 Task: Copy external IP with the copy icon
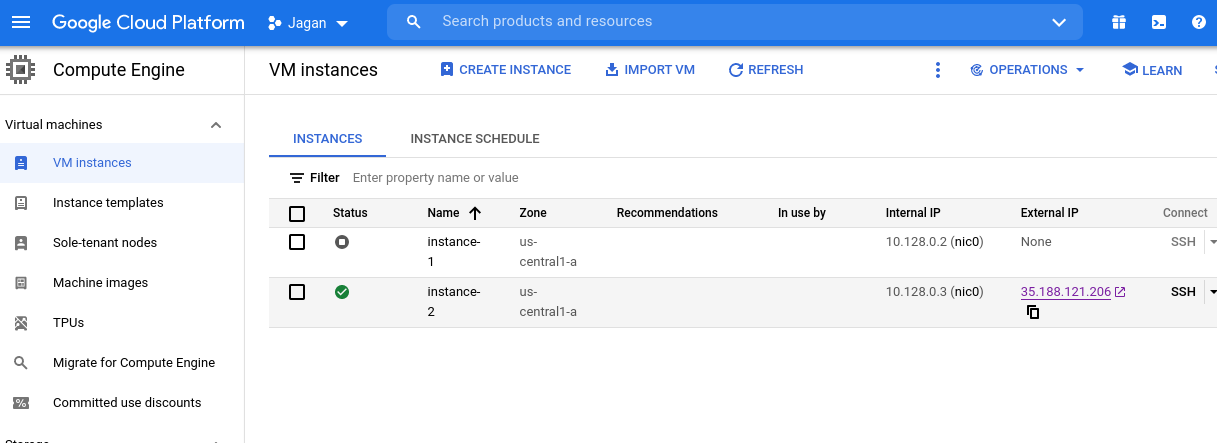[1033, 312]
